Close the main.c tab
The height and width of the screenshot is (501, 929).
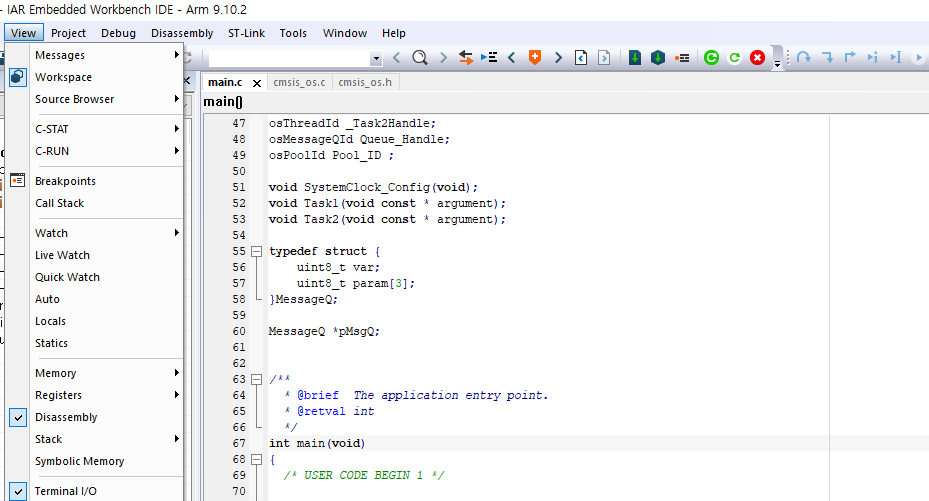[x=257, y=83]
